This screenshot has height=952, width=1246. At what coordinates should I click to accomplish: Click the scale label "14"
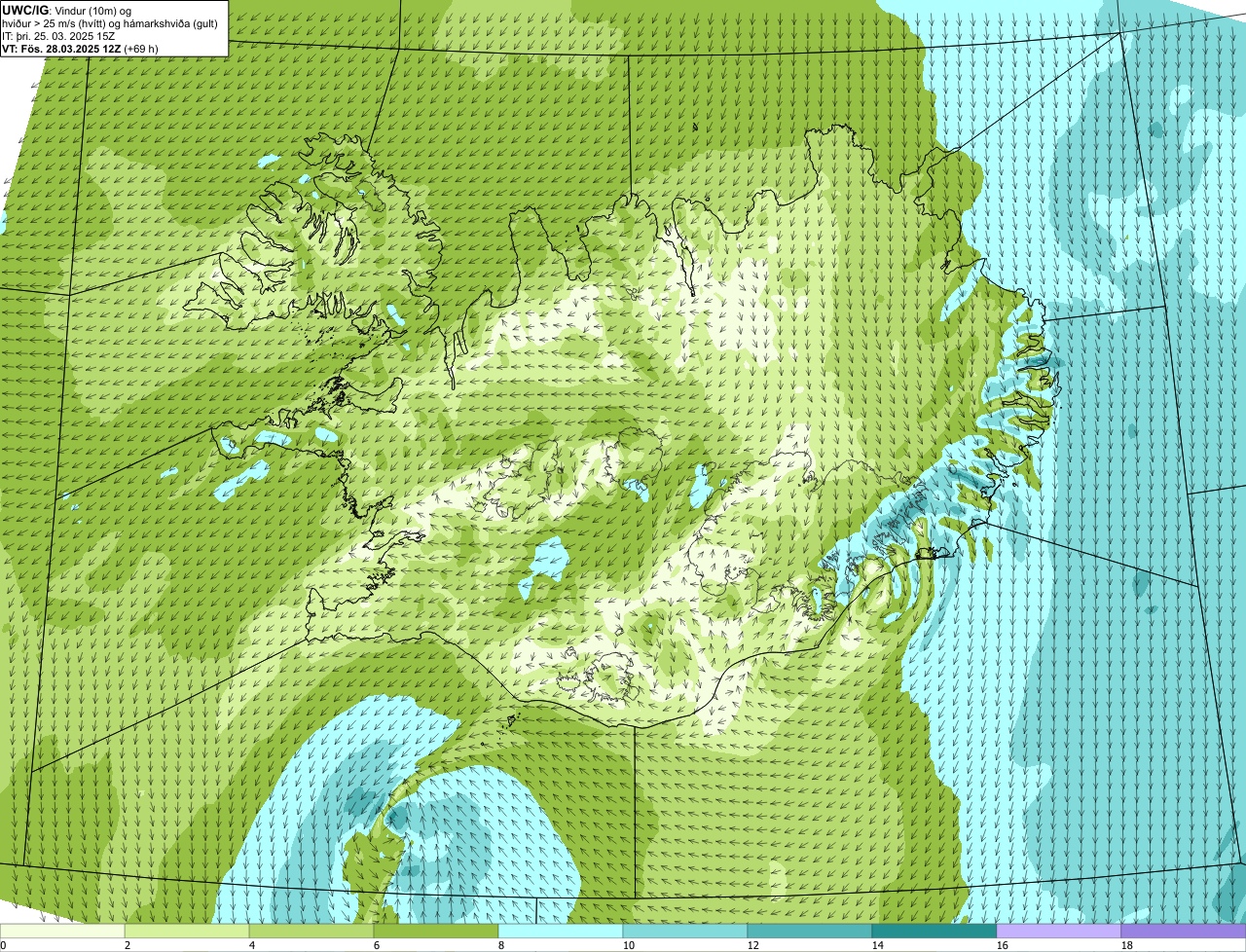tap(877, 945)
